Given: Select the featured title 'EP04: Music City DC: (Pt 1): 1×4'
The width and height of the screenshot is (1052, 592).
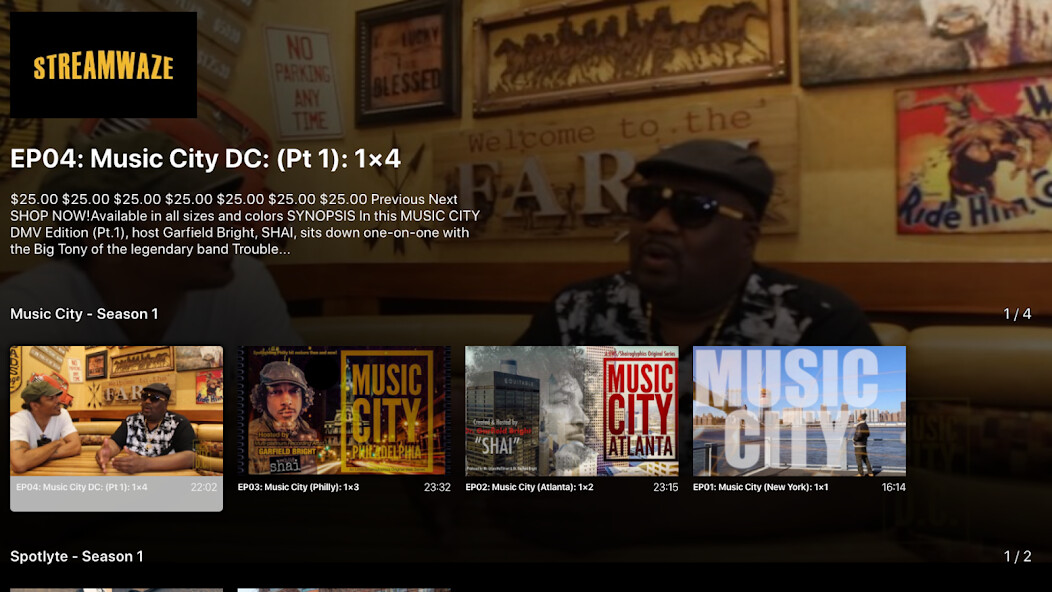Looking at the screenshot, I should [205, 158].
